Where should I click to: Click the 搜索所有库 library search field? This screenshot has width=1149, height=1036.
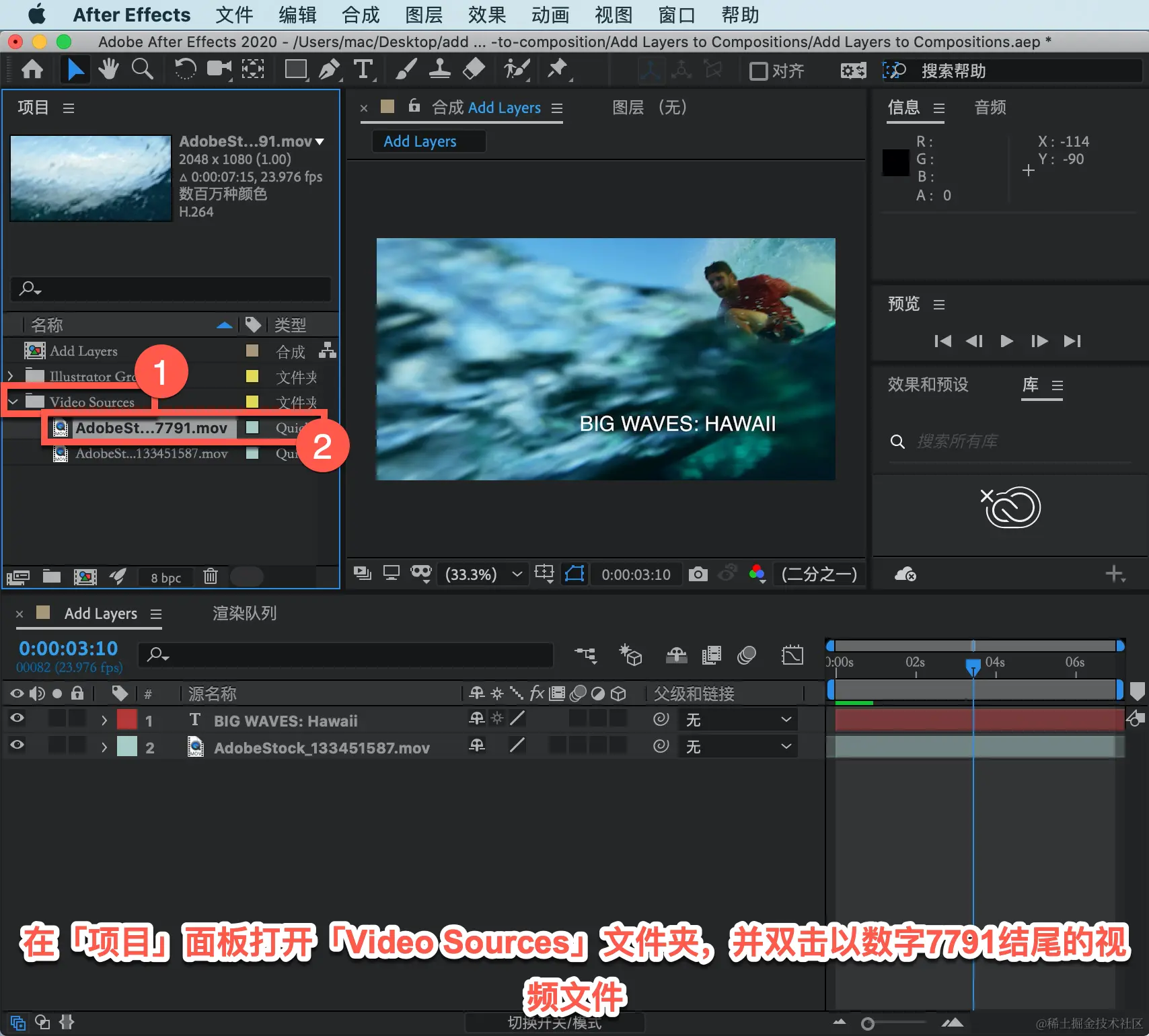pyautogui.click(x=1009, y=441)
